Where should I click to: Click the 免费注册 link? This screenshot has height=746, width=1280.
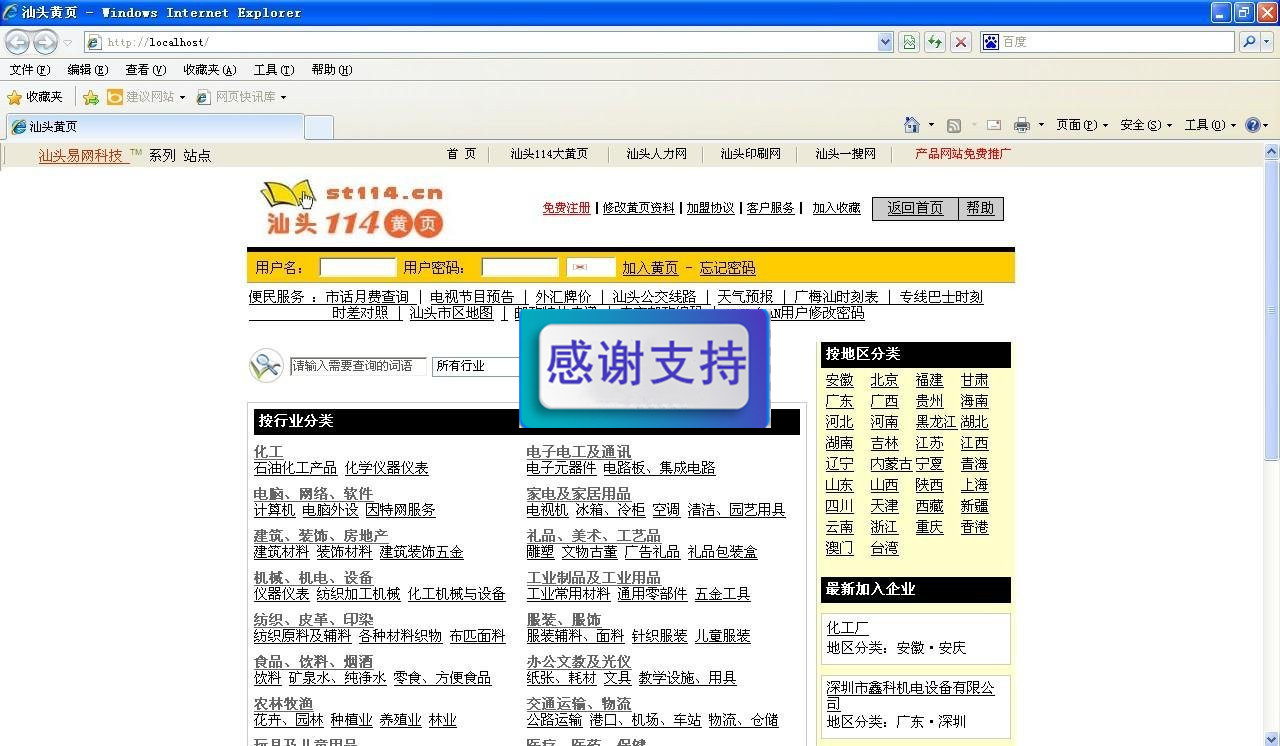(x=567, y=208)
